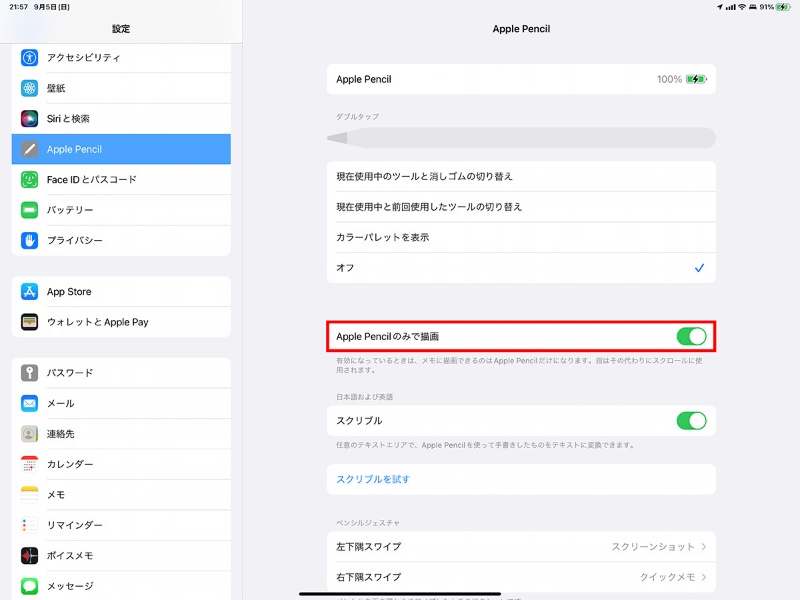Tap the Accessibility icon in sidebar
This screenshot has height=600, width=800.
(x=30, y=58)
